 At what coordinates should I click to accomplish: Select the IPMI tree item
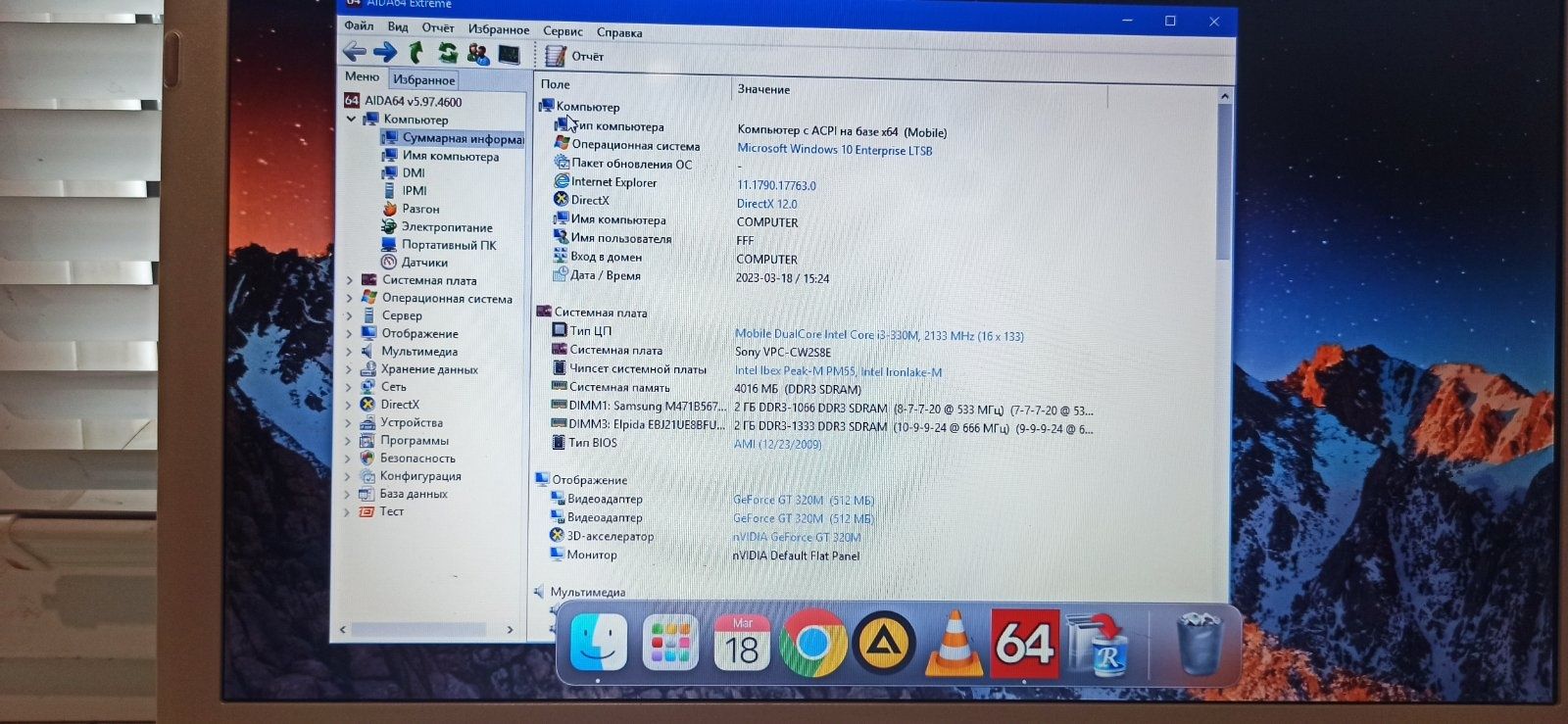click(404, 190)
